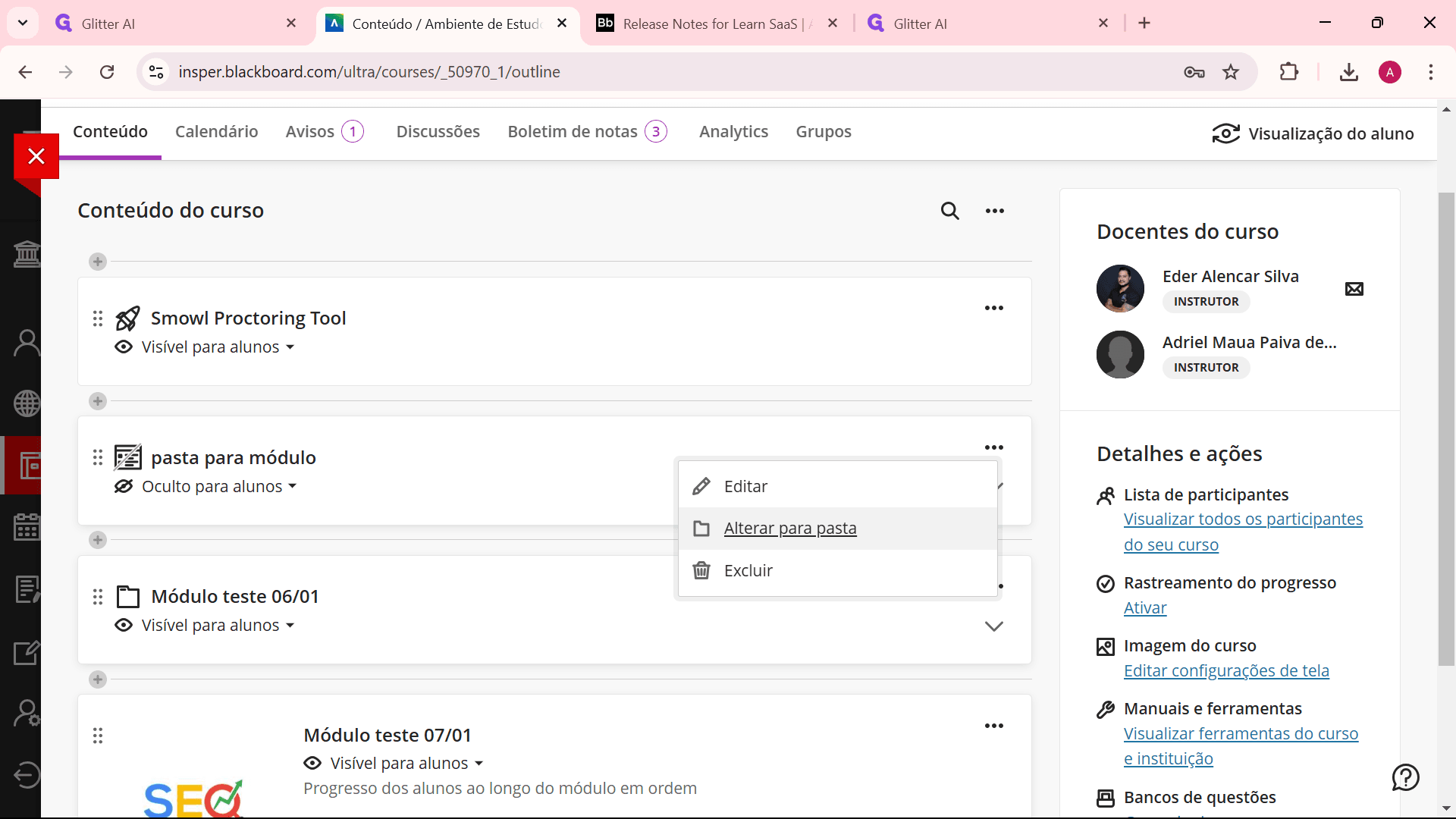Enable Visualização do aluno preview
Screen dimensions: 1456x819
coord(1313,133)
